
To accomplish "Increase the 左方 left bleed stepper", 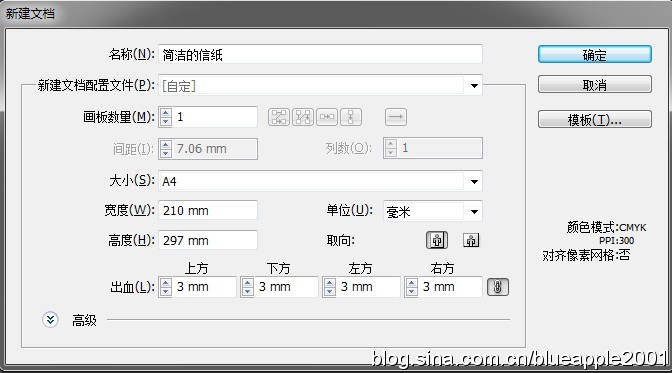I will tap(329, 282).
